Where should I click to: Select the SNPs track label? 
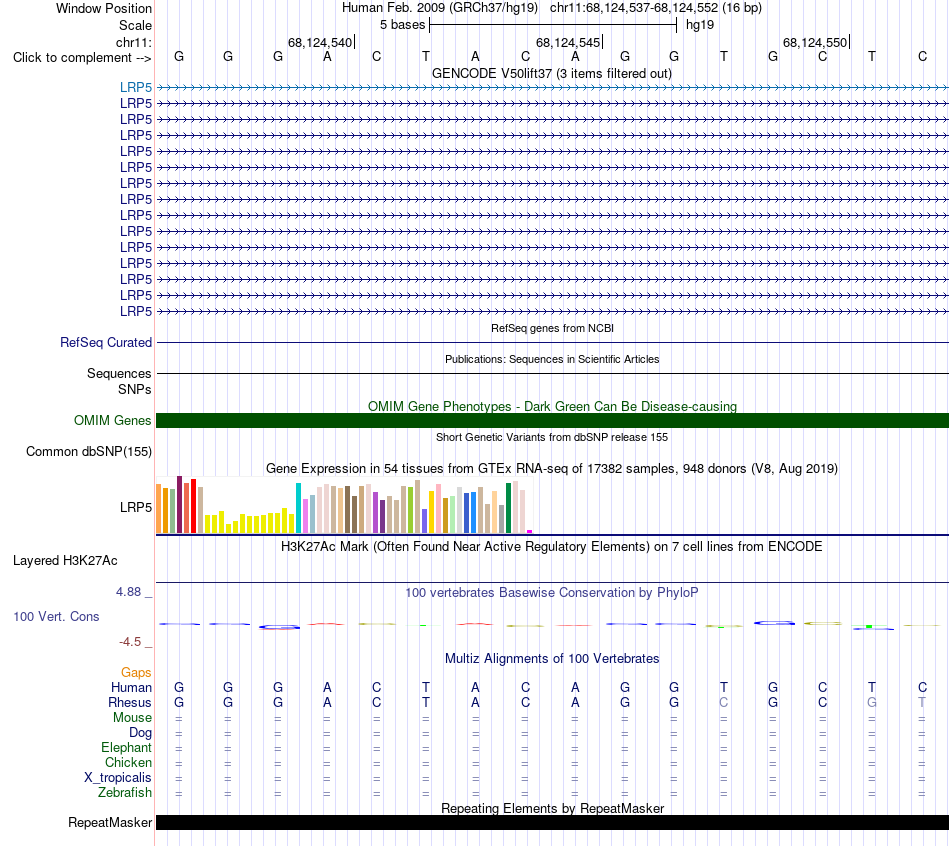[135, 389]
